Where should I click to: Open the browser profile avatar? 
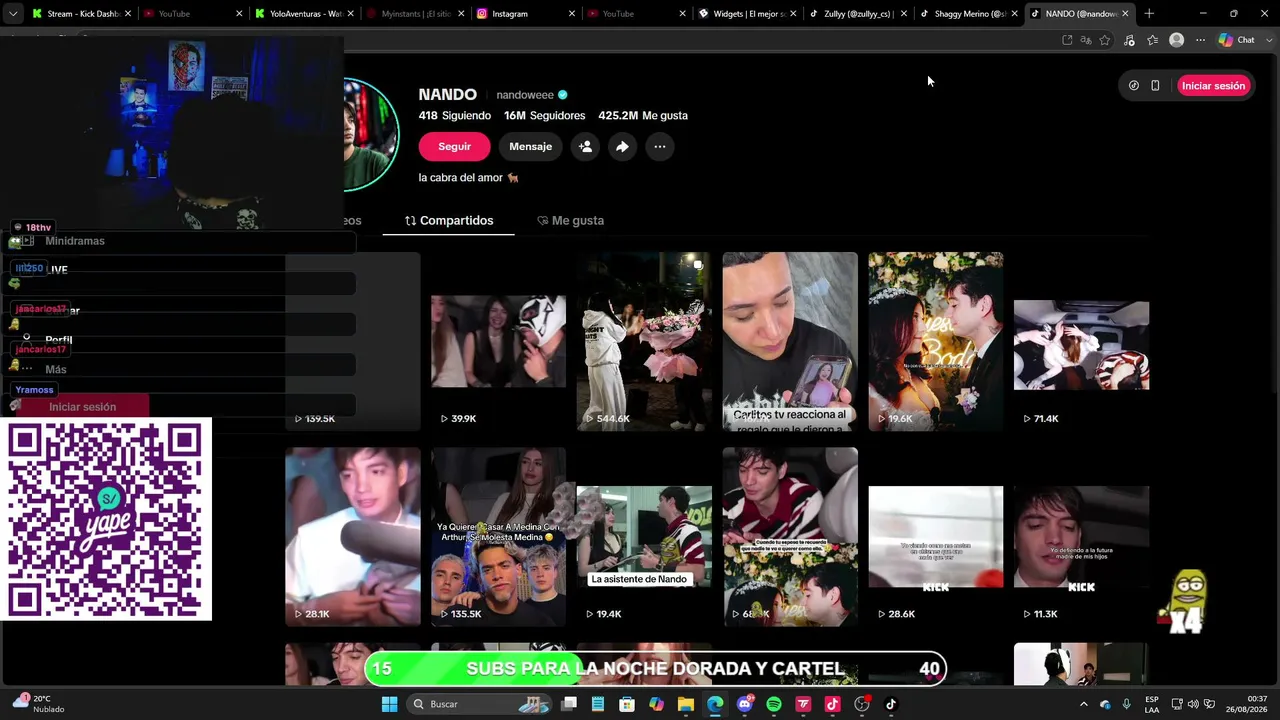click(1177, 40)
